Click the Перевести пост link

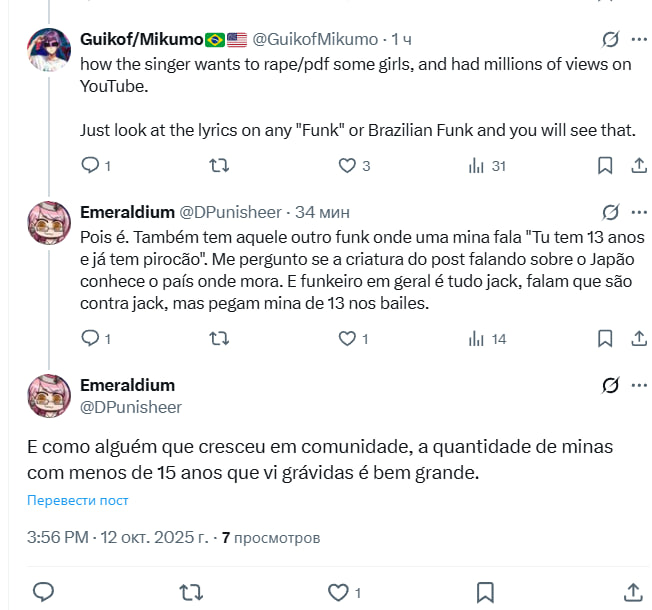(78, 500)
